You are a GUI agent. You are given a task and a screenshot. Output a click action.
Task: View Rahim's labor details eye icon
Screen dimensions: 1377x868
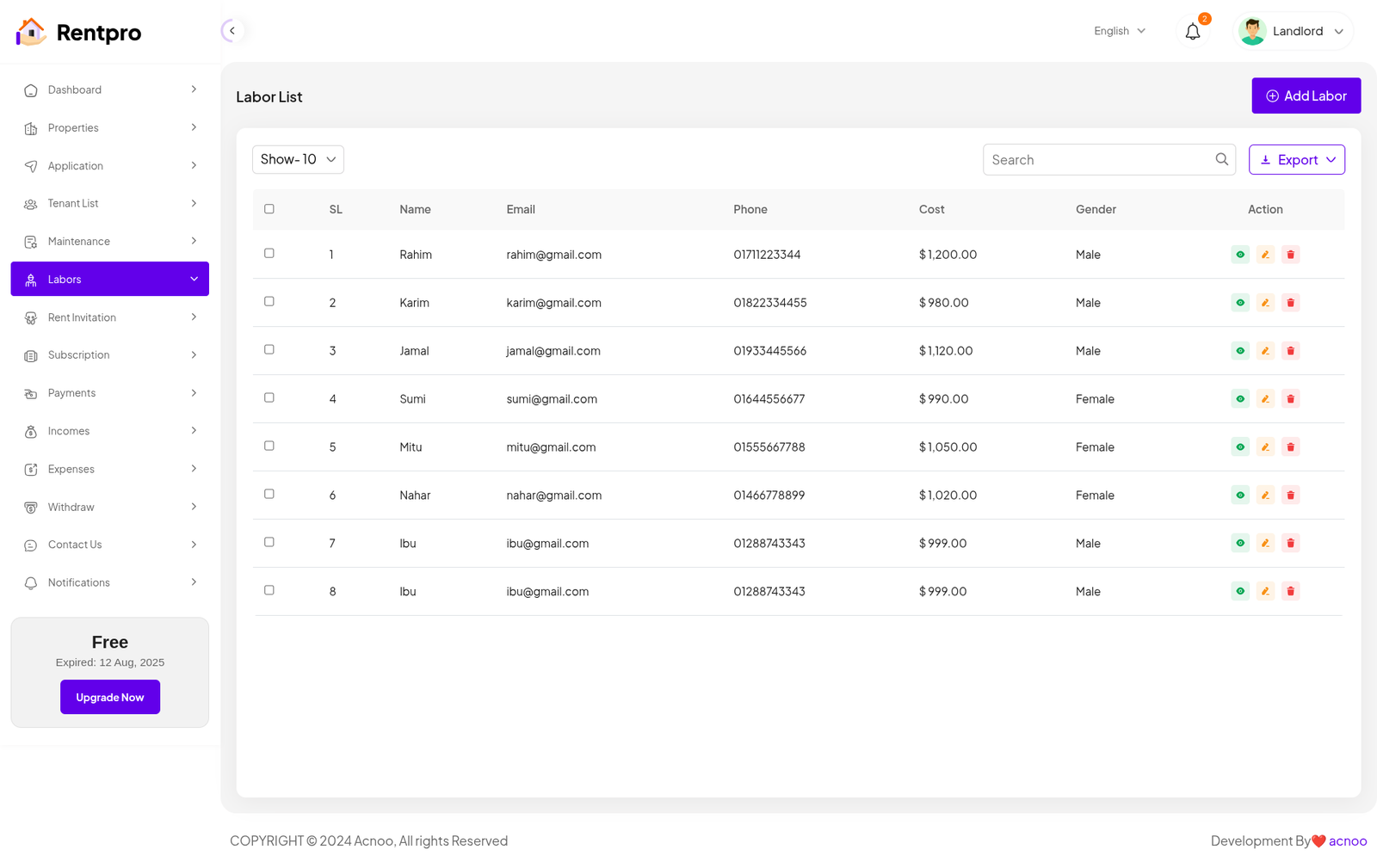[1239, 255]
